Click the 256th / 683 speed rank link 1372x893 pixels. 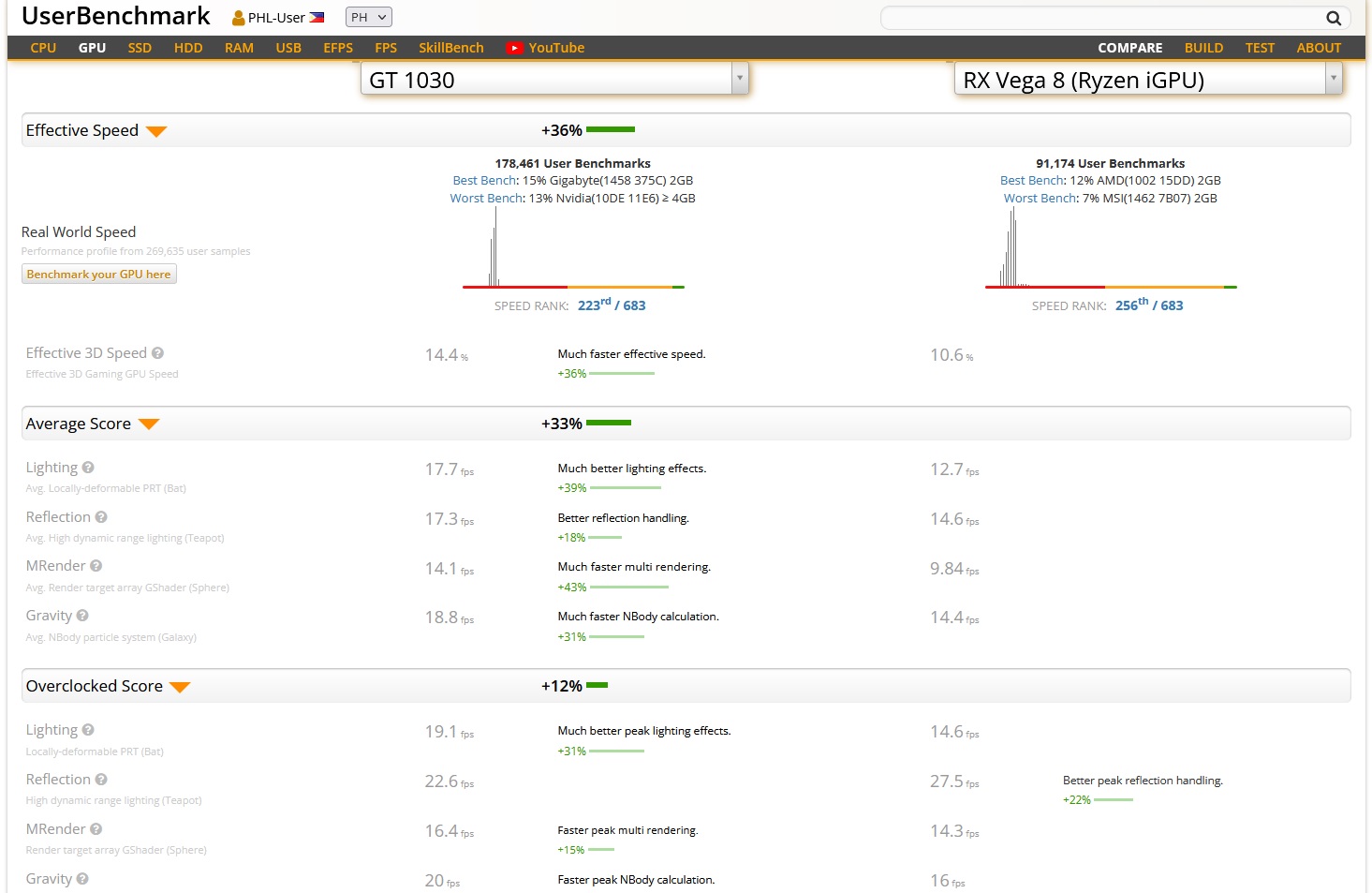click(x=1149, y=305)
